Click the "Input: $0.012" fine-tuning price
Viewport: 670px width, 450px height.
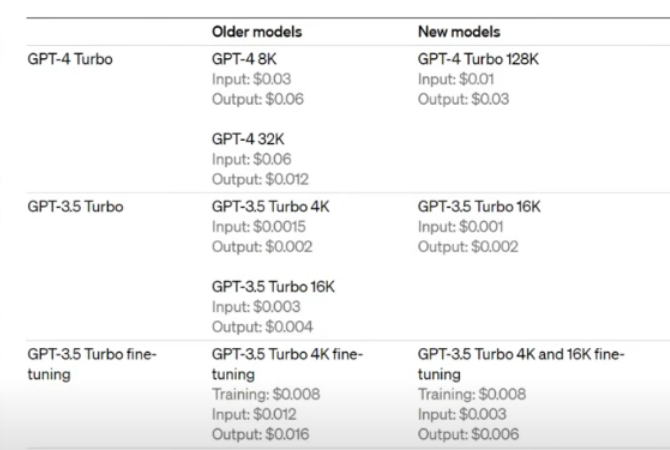tap(255, 415)
